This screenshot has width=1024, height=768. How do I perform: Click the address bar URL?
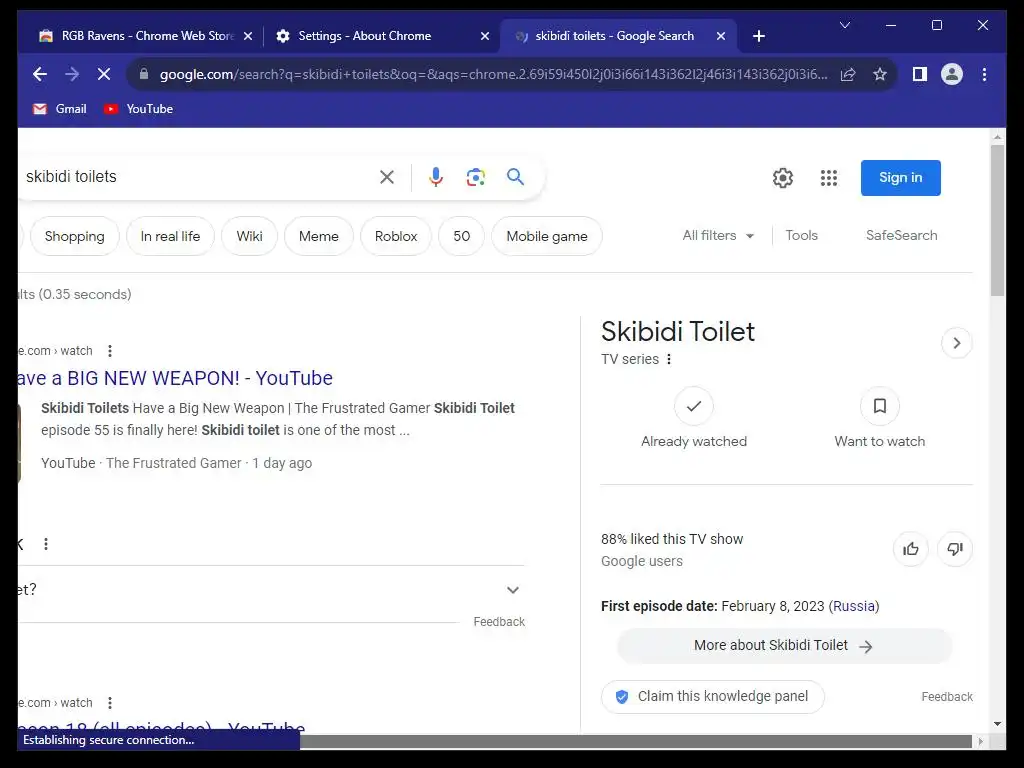click(x=493, y=74)
